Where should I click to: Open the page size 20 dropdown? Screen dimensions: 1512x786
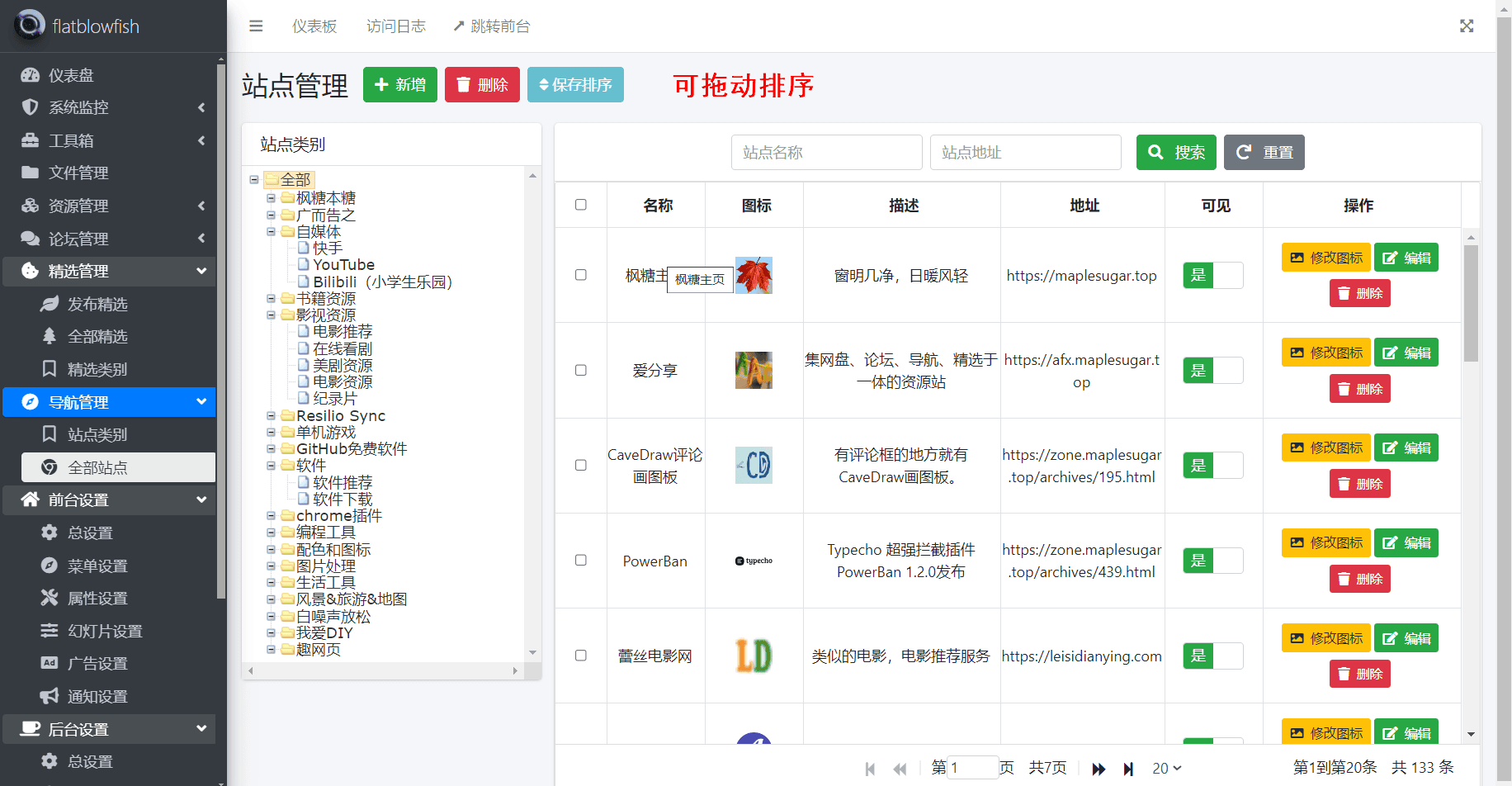(1167, 769)
